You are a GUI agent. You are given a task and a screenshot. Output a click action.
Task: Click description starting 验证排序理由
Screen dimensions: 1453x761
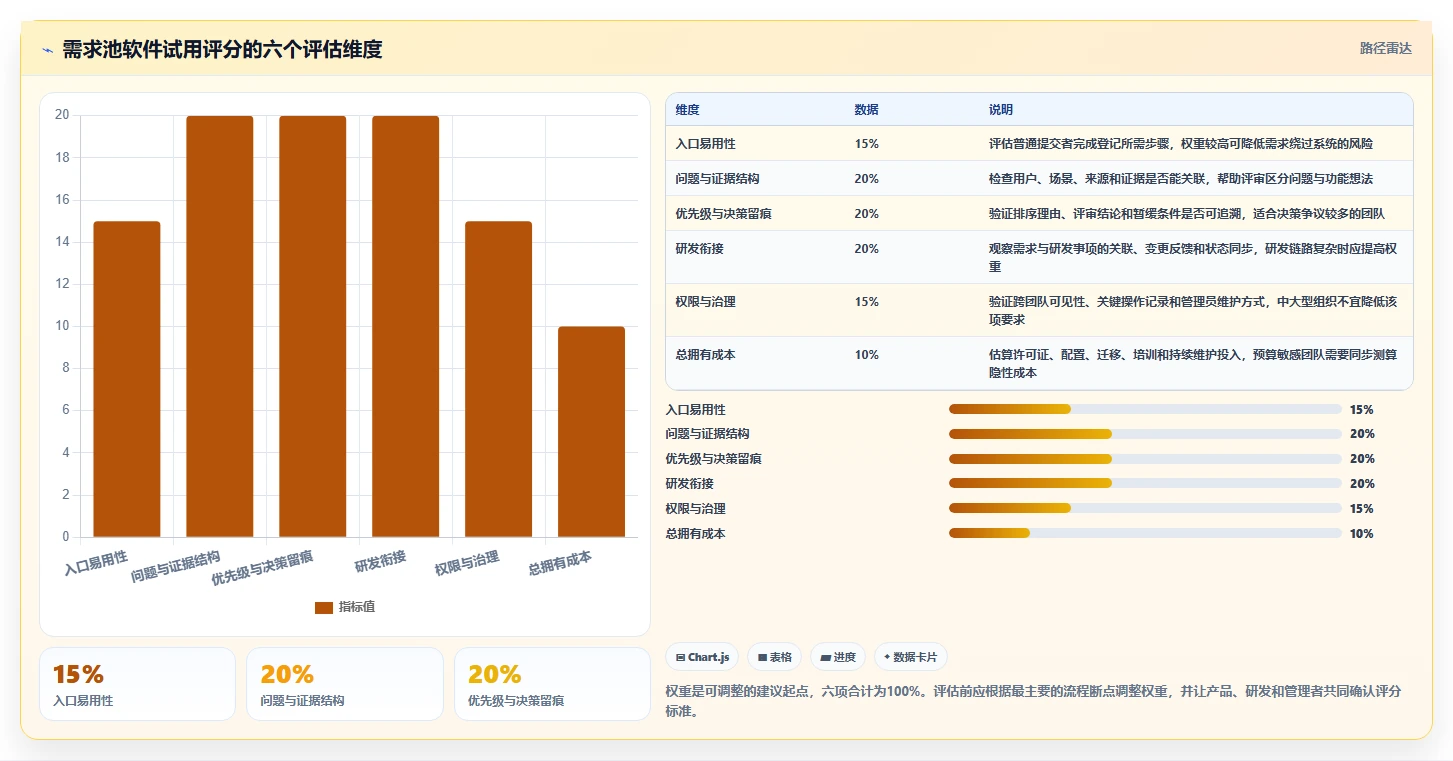pos(1187,214)
